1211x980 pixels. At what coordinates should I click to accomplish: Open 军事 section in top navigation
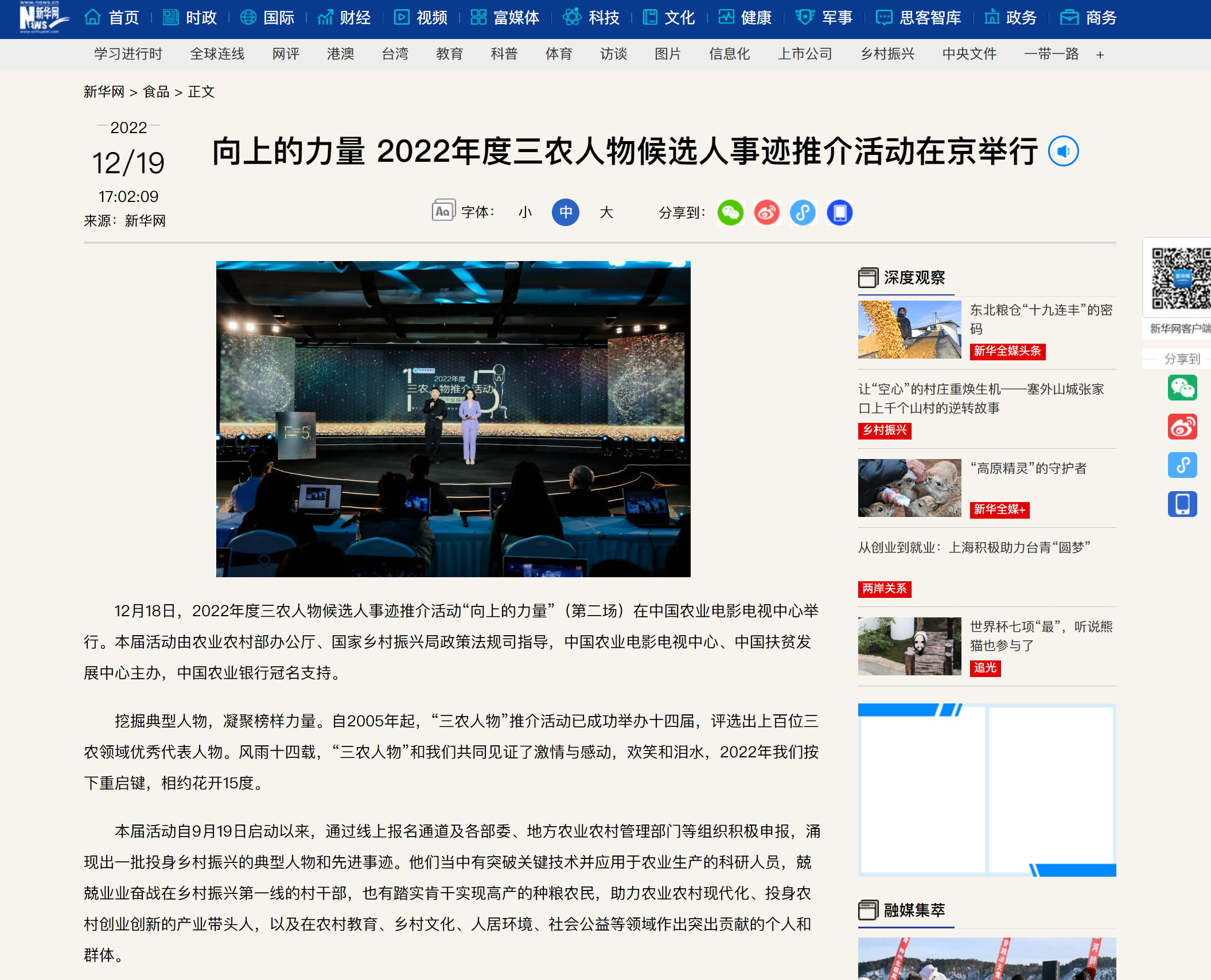824,18
